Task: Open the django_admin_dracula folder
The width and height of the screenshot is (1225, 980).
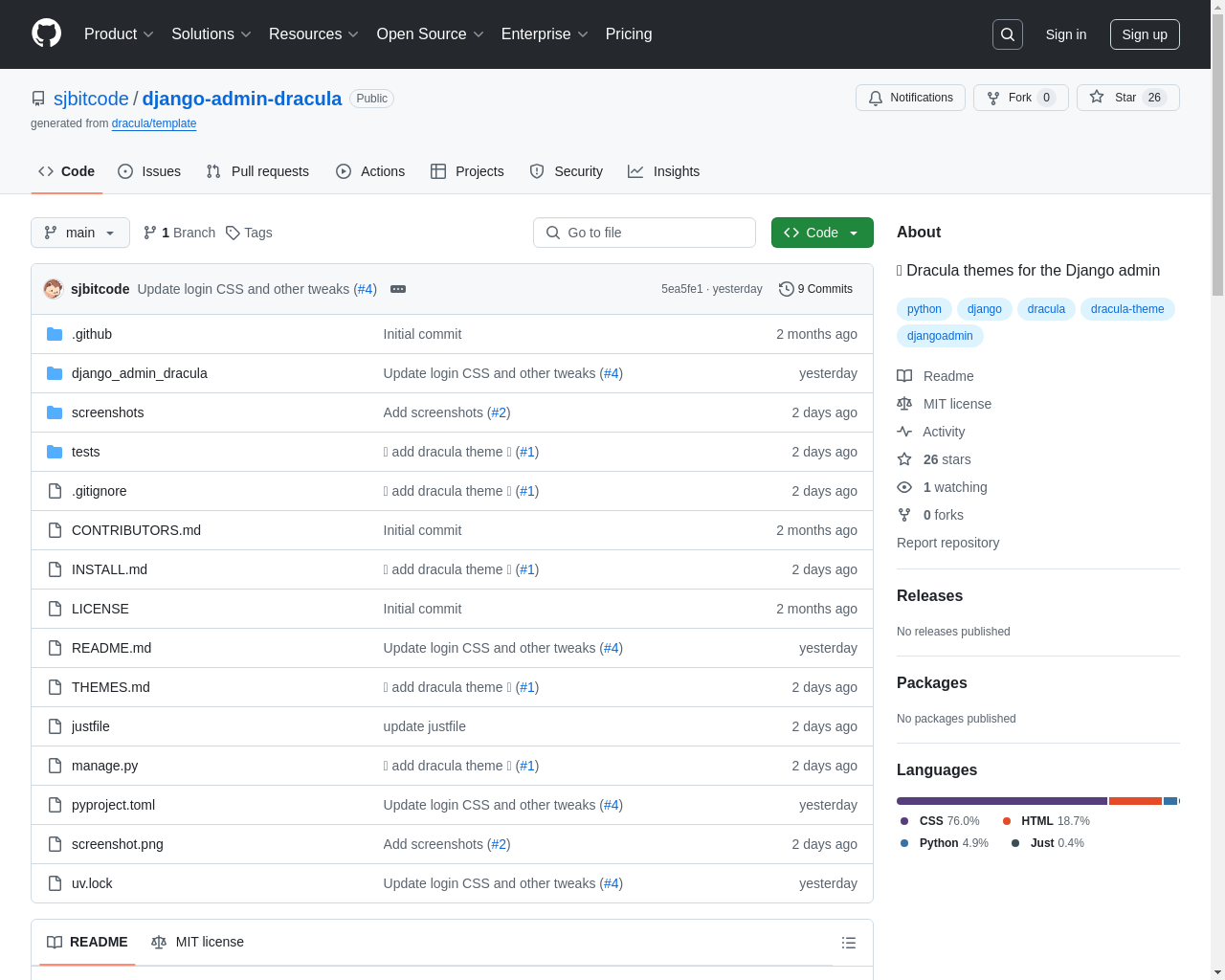Action: tap(140, 373)
